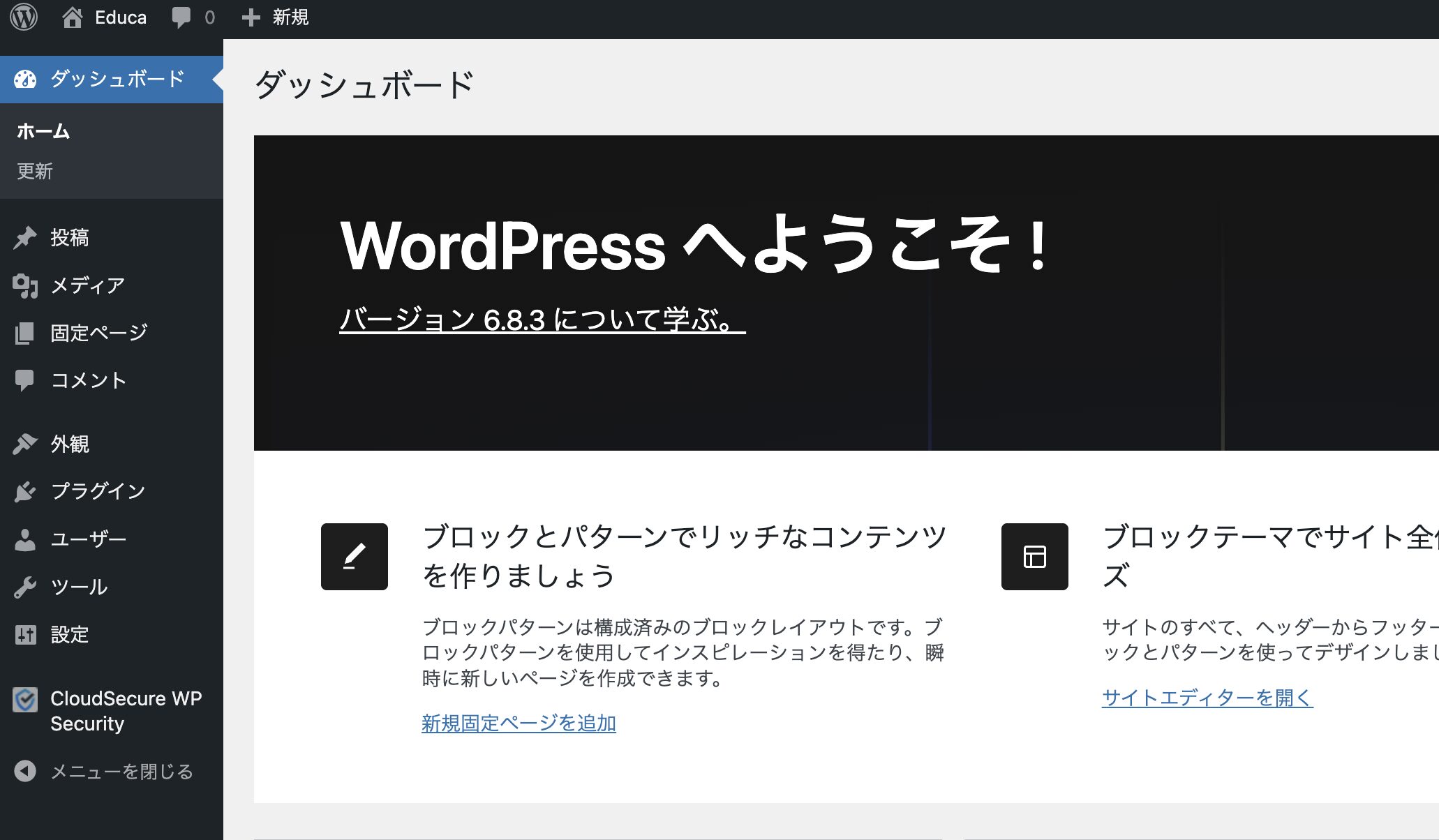Select the pin icon for 投稿
Image resolution: width=1439 pixels, height=840 pixels.
point(27,237)
